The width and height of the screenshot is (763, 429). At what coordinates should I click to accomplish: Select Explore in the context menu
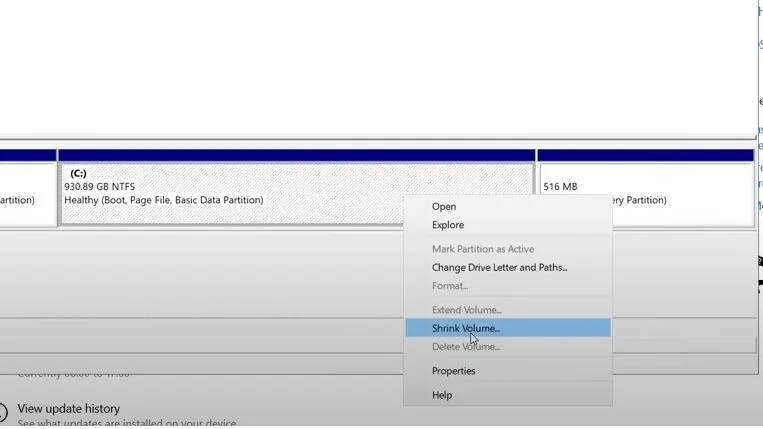click(x=508, y=225)
